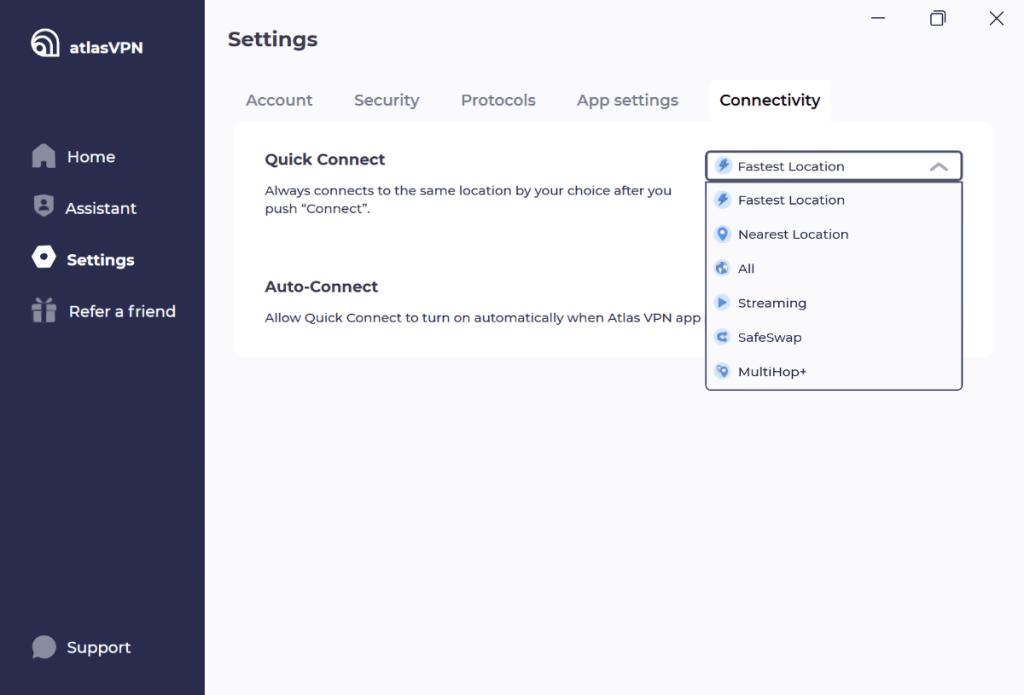Click the 'Allow Quick Connect to turn on' description
This screenshot has height=695, width=1024.
tap(483, 317)
